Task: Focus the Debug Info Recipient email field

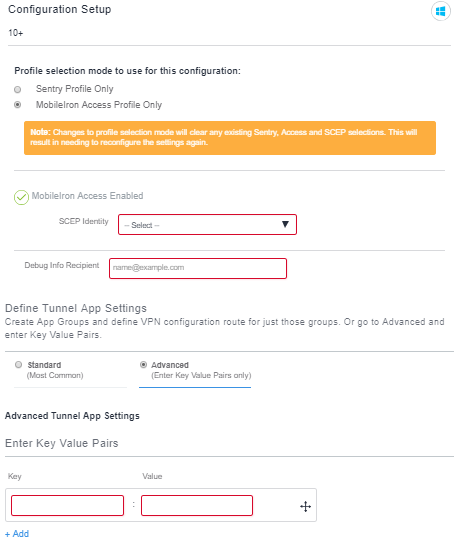Action: 198,268
